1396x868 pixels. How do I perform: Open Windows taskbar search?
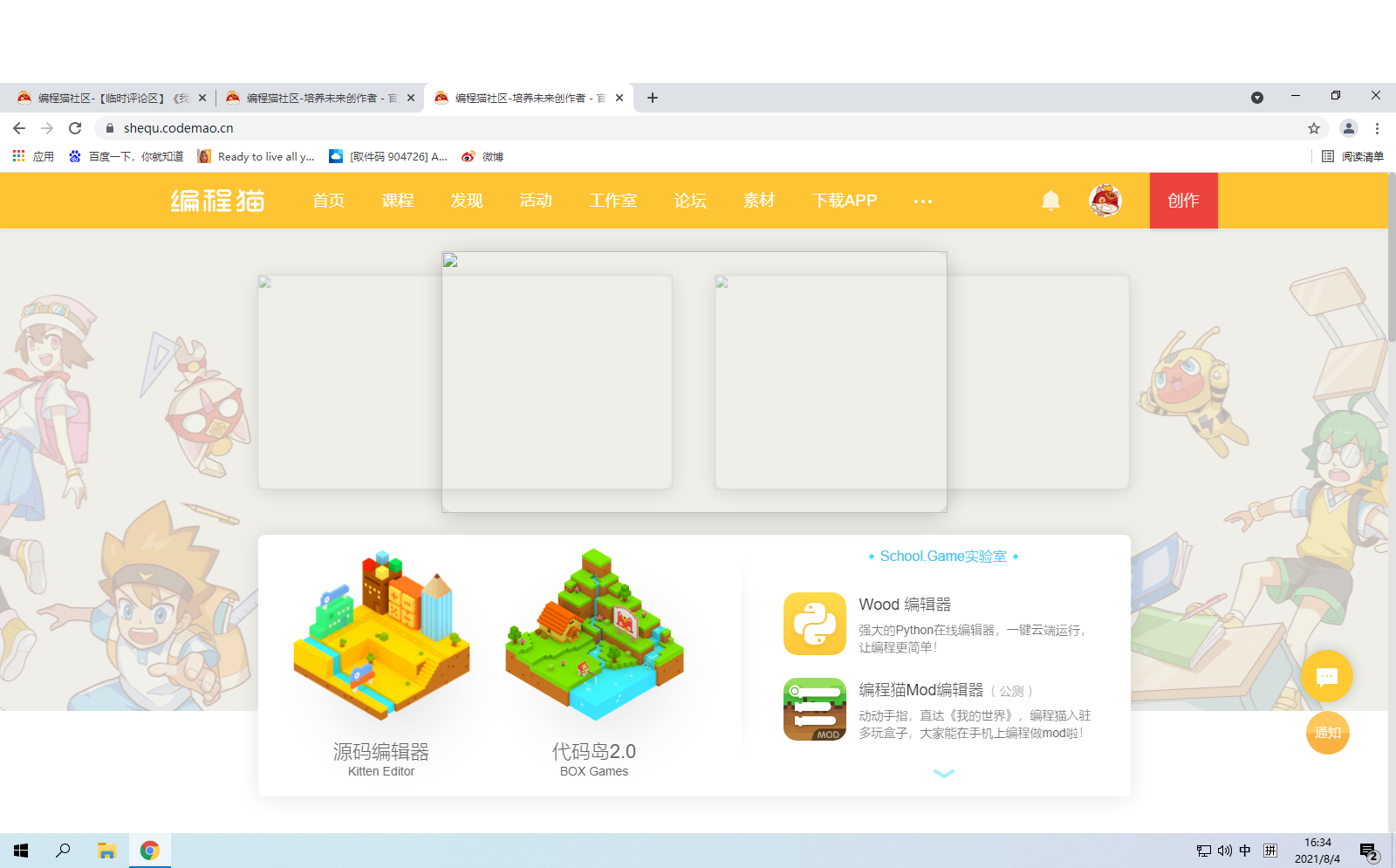63,851
